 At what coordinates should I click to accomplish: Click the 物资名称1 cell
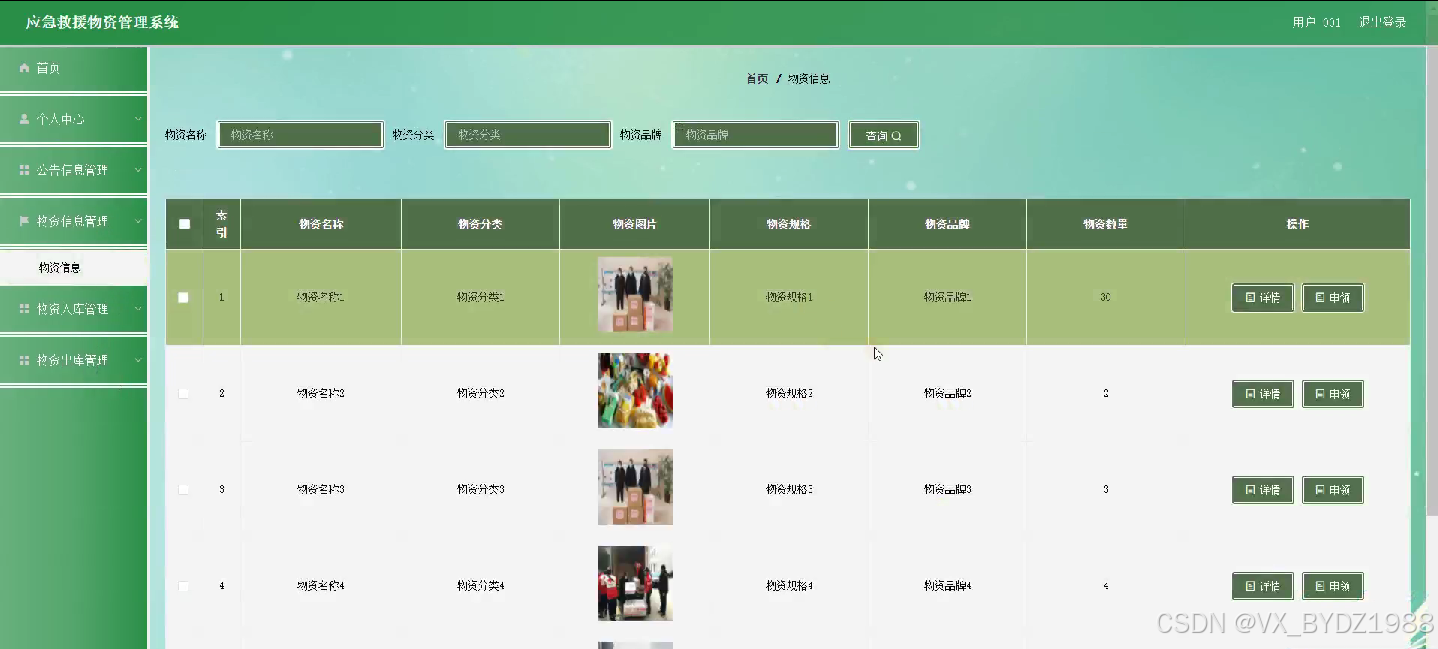[x=321, y=297]
